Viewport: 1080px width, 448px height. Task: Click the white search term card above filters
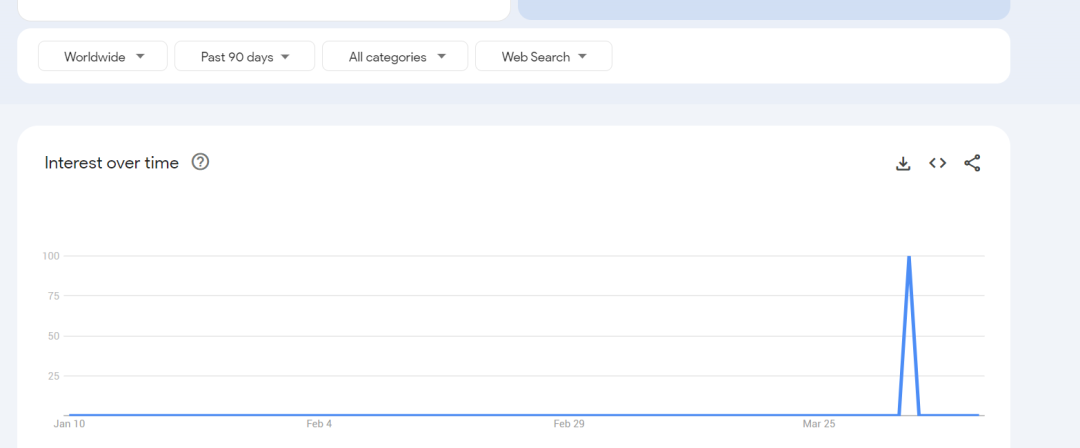[264, 10]
